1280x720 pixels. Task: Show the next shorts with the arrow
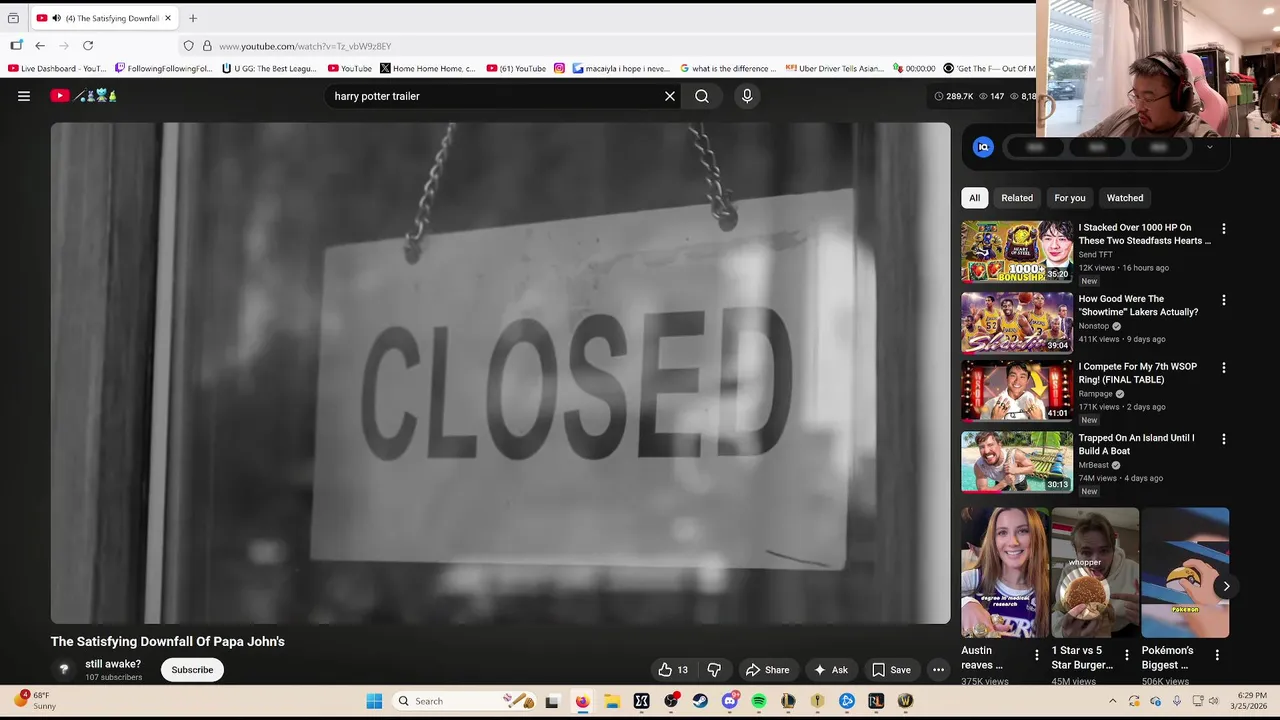point(1226,587)
